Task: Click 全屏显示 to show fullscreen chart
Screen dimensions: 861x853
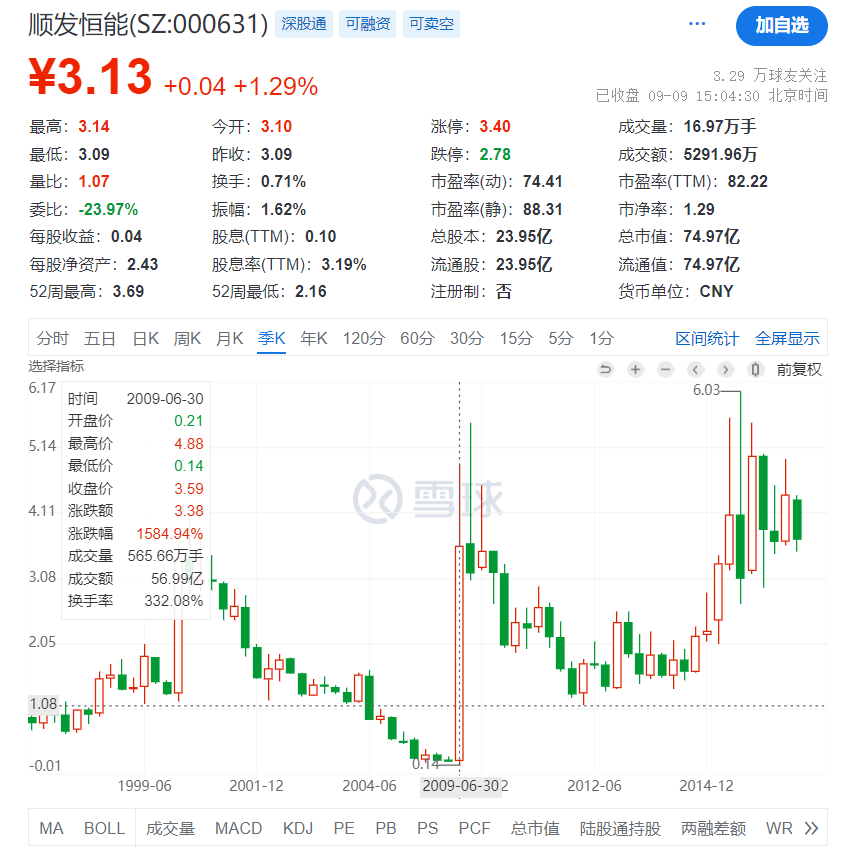Action: (787, 338)
